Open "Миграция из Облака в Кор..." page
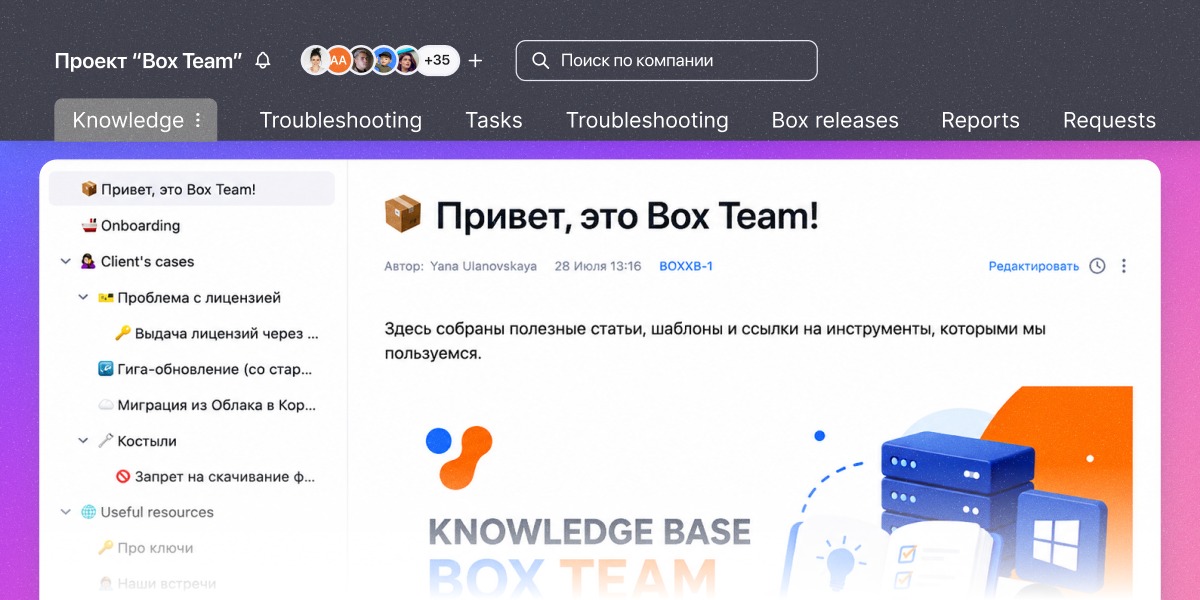Screen dimensions: 1200x600 [x=207, y=405]
